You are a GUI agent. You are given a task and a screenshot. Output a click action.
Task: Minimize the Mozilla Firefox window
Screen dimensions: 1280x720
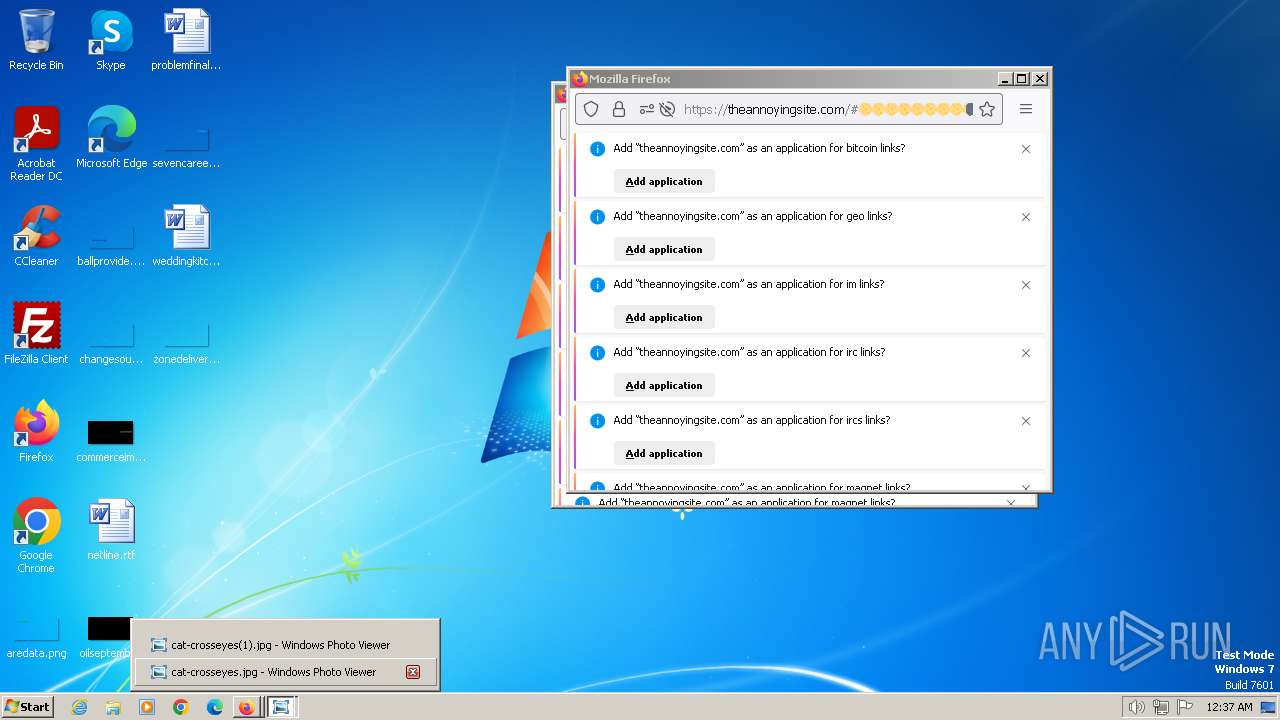pos(1005,79)
